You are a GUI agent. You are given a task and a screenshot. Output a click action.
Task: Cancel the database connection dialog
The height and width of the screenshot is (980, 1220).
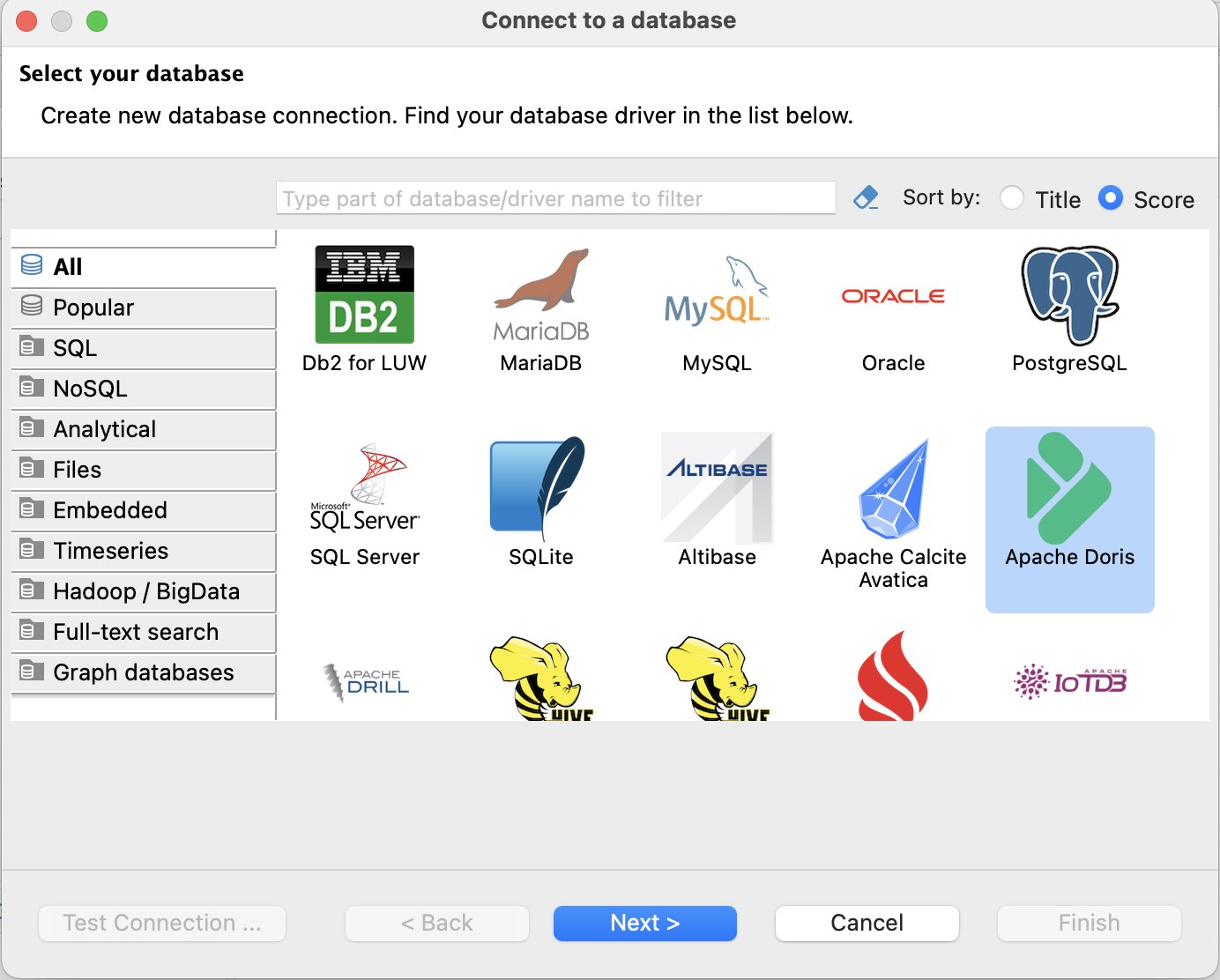(x=867, y=923)
